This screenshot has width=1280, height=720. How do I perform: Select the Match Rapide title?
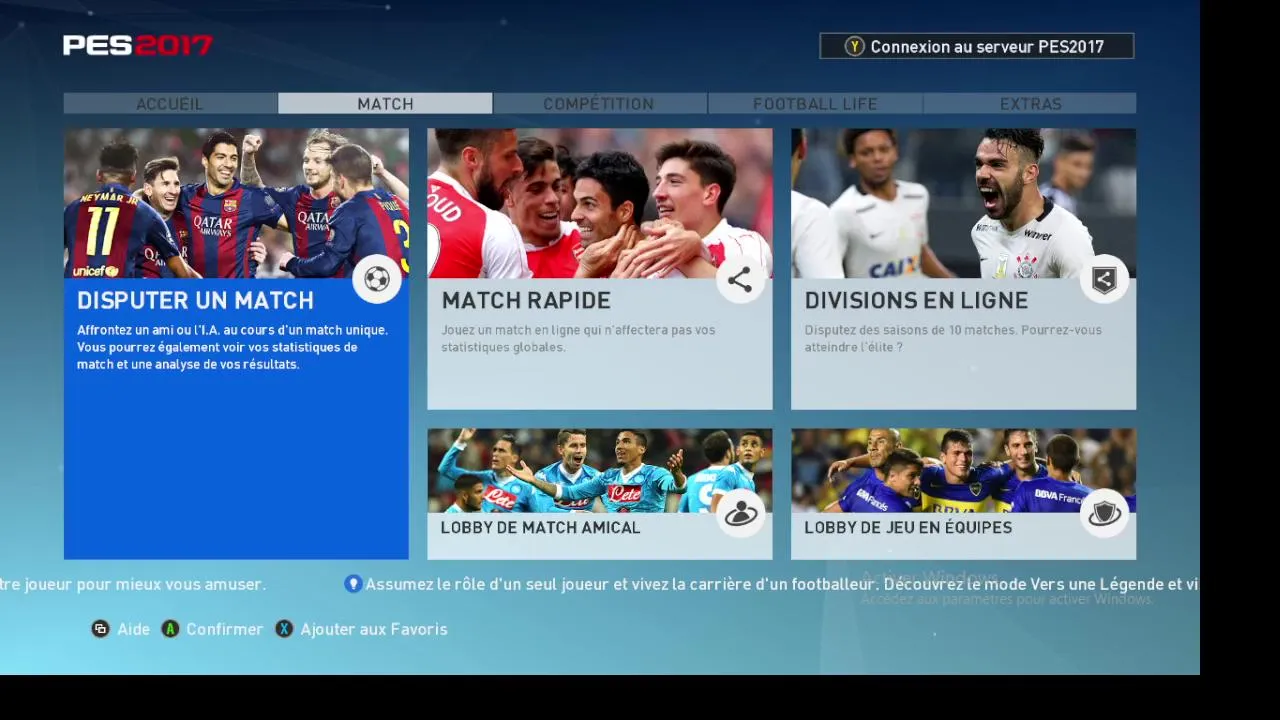526,301
